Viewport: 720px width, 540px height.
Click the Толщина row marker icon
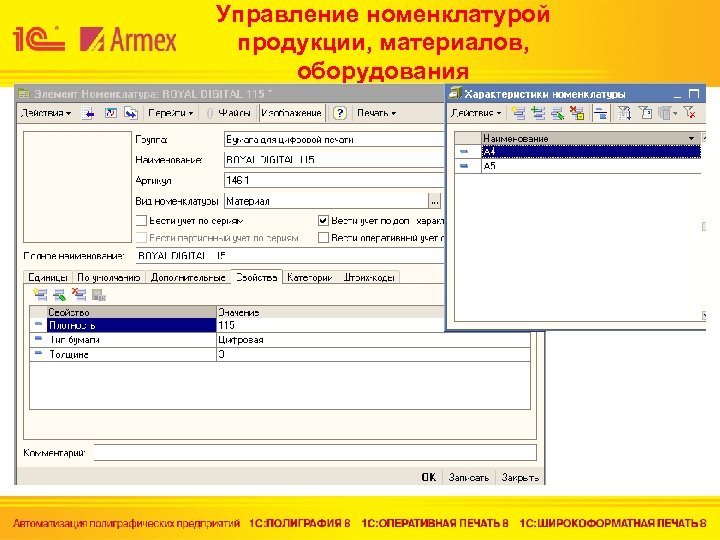(39, 353)
